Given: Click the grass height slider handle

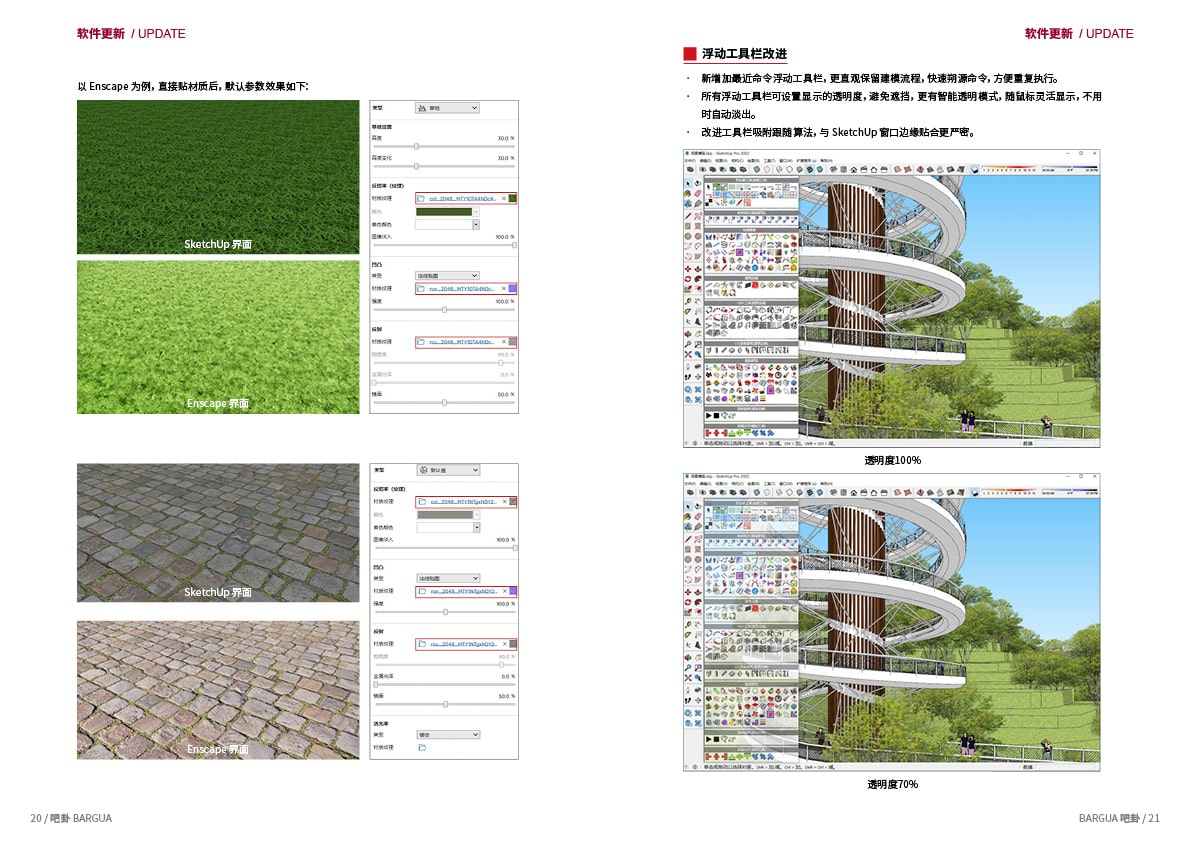Looking at the screenshot, I should tap(416, 147).
